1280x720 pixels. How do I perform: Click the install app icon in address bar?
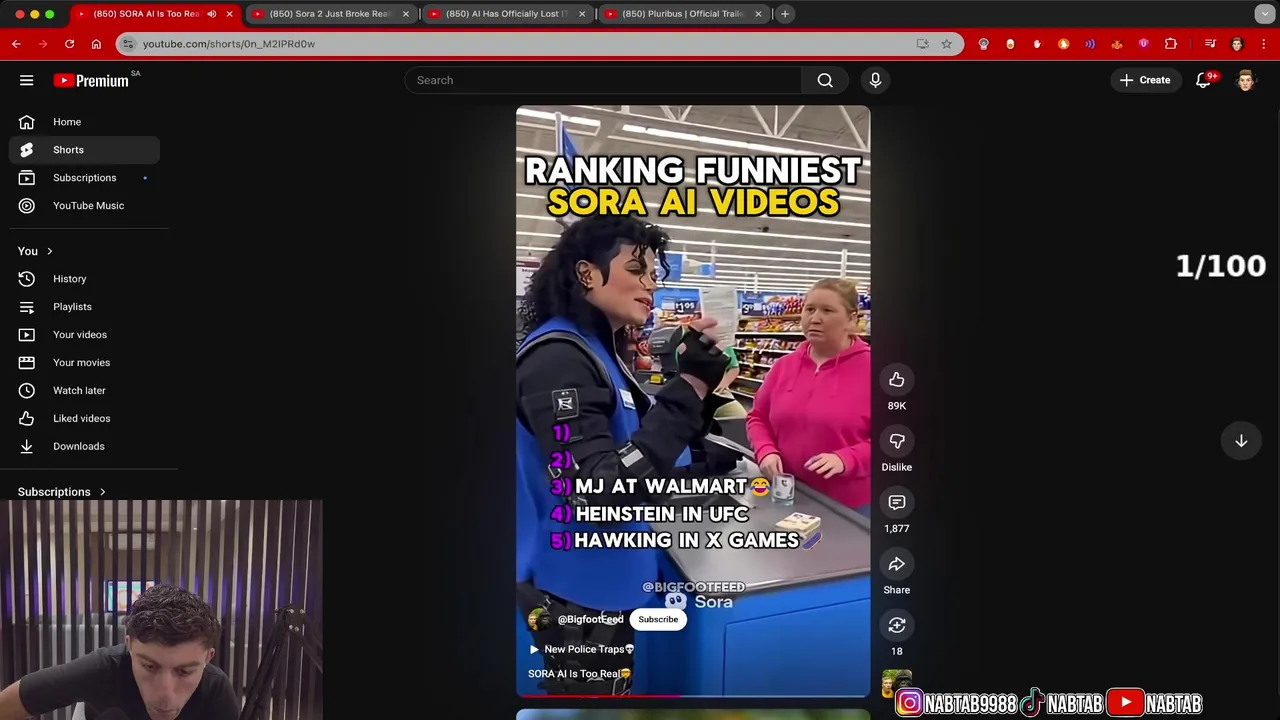(922, 44)
